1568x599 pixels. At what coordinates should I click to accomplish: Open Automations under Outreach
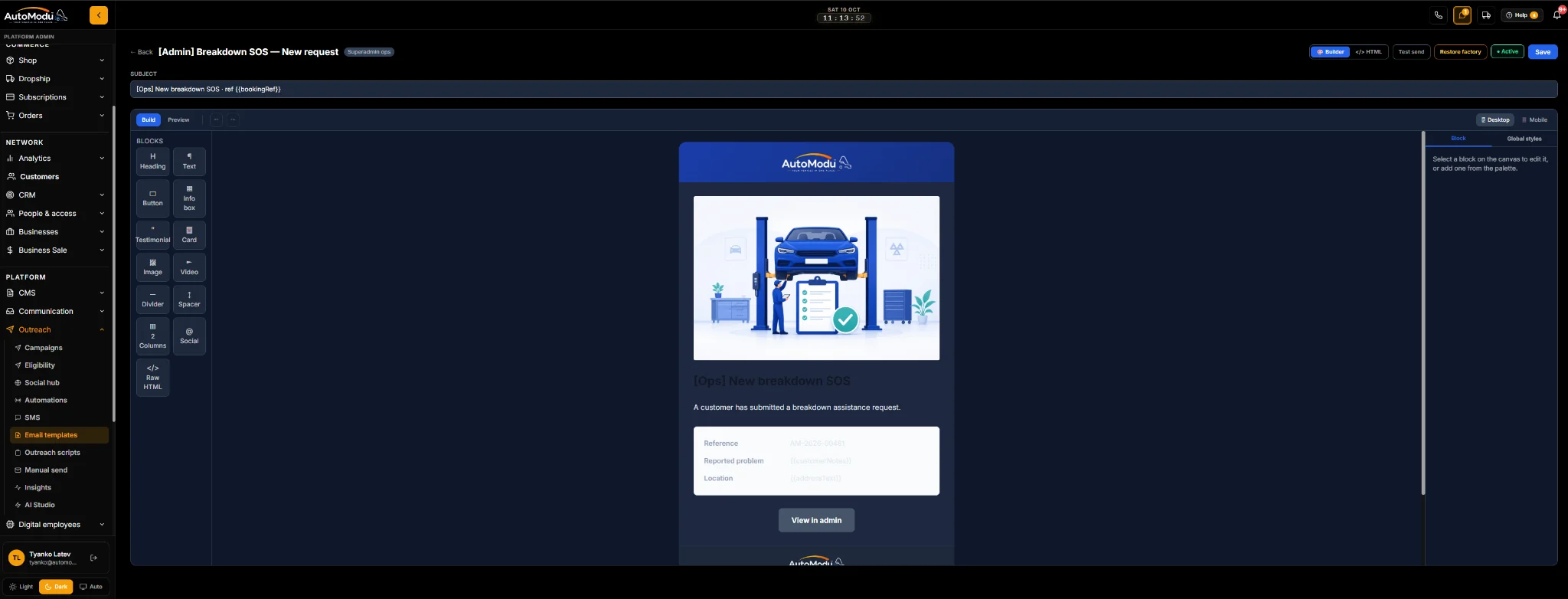point(59,401)
